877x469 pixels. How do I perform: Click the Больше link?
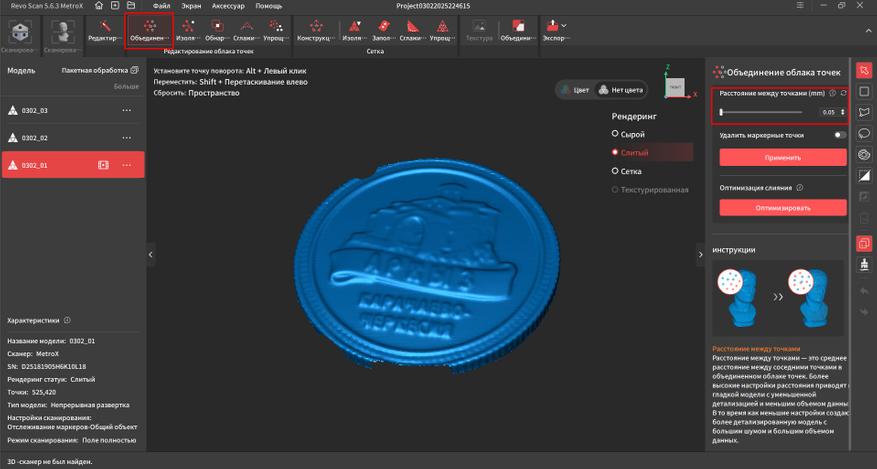126,86
